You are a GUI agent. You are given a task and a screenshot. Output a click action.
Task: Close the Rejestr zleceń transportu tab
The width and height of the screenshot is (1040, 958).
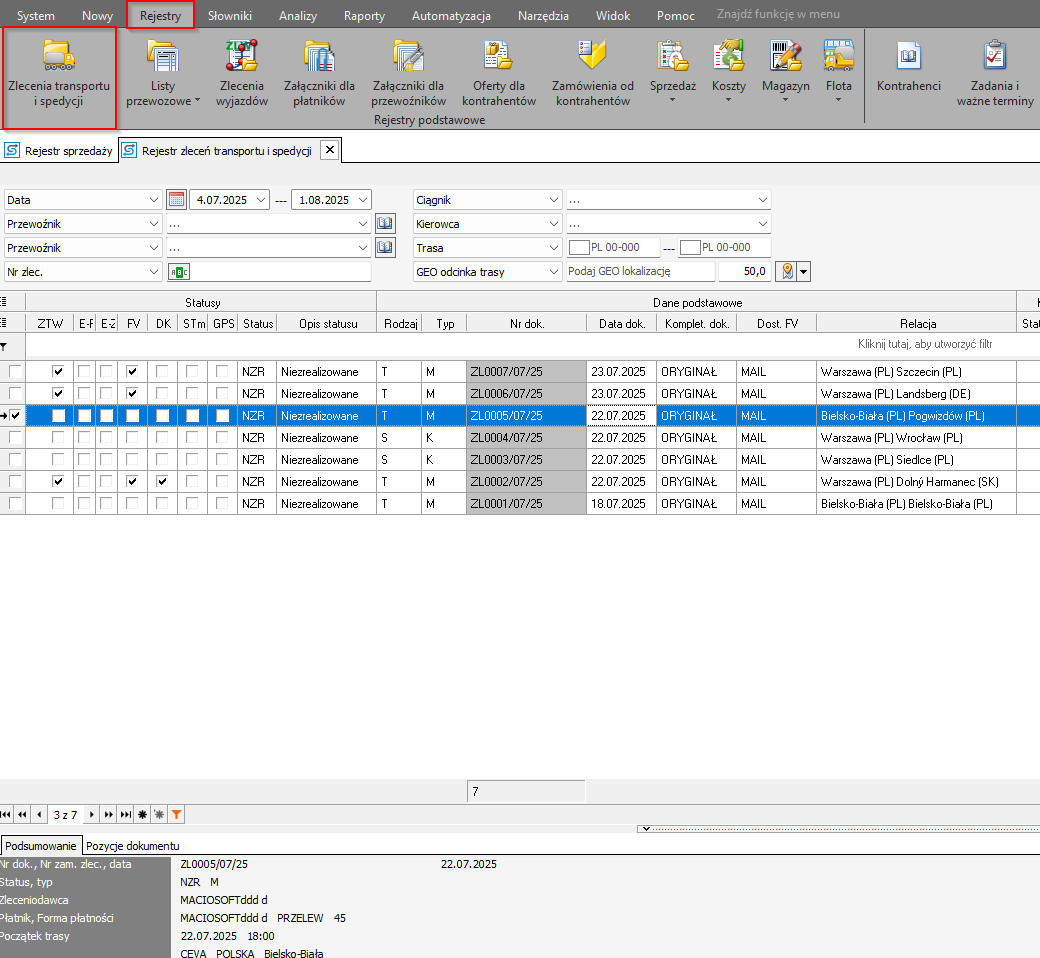(x=330, y=151)
